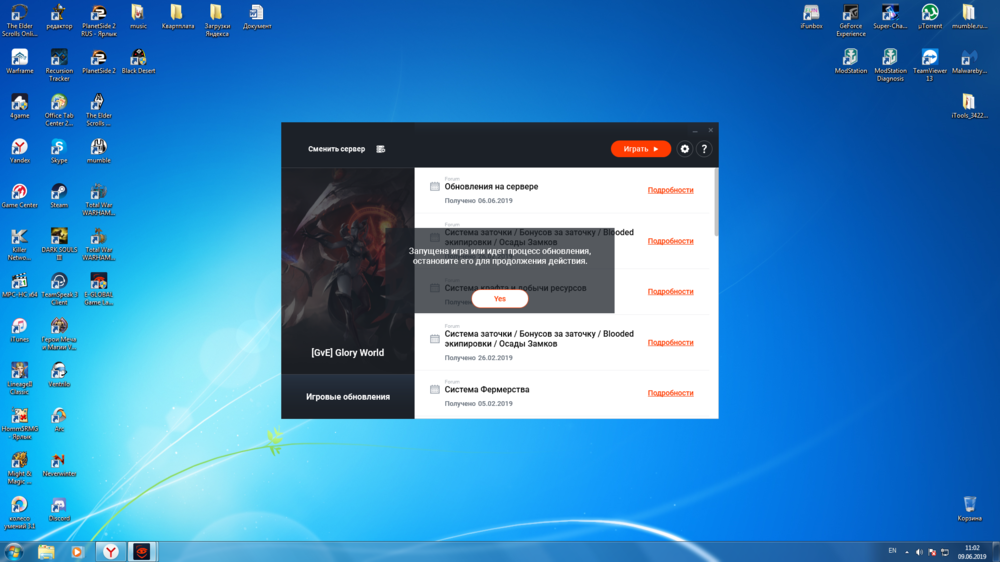Select Warframe desktop shortcut
This screenshot has width=1000, height=562.
pyautogui.click(x=19, y=58)
